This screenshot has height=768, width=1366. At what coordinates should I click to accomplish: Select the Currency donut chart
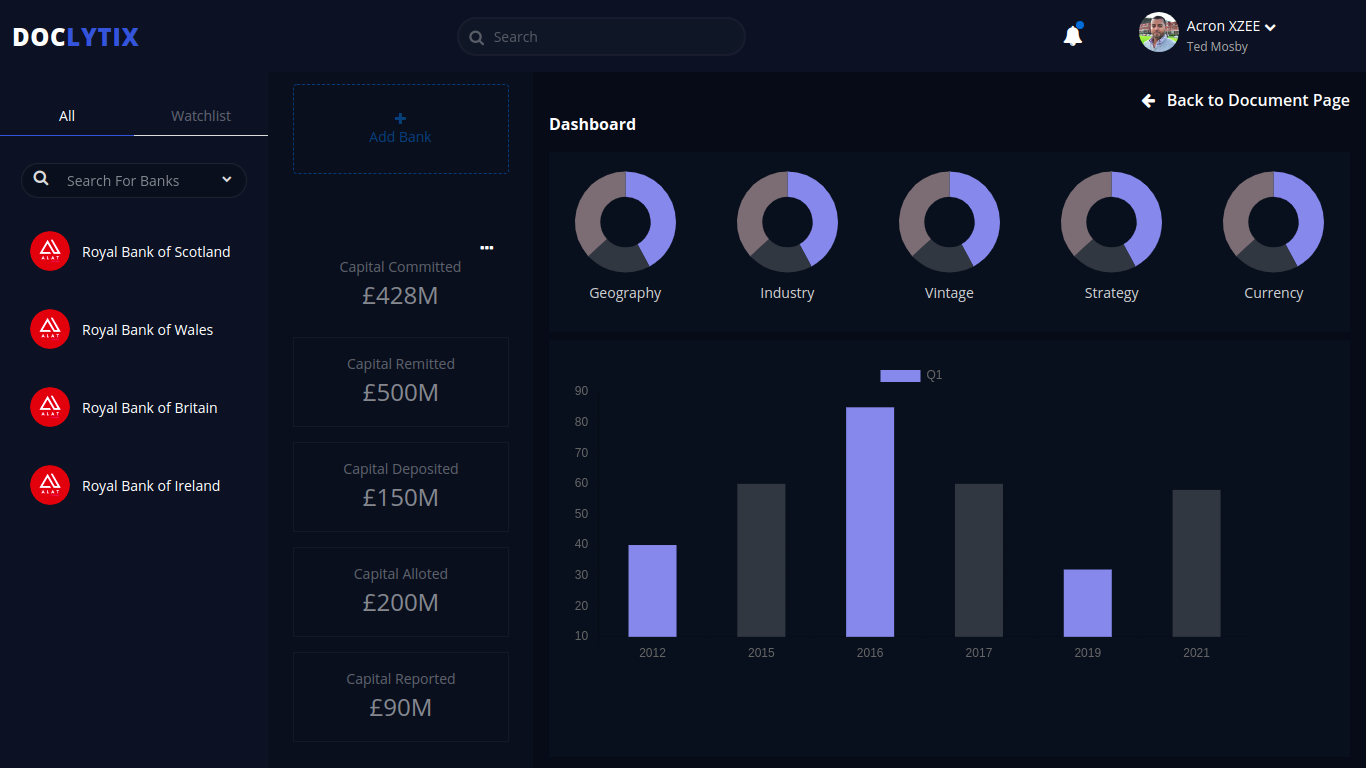(x=1273, y=222)
